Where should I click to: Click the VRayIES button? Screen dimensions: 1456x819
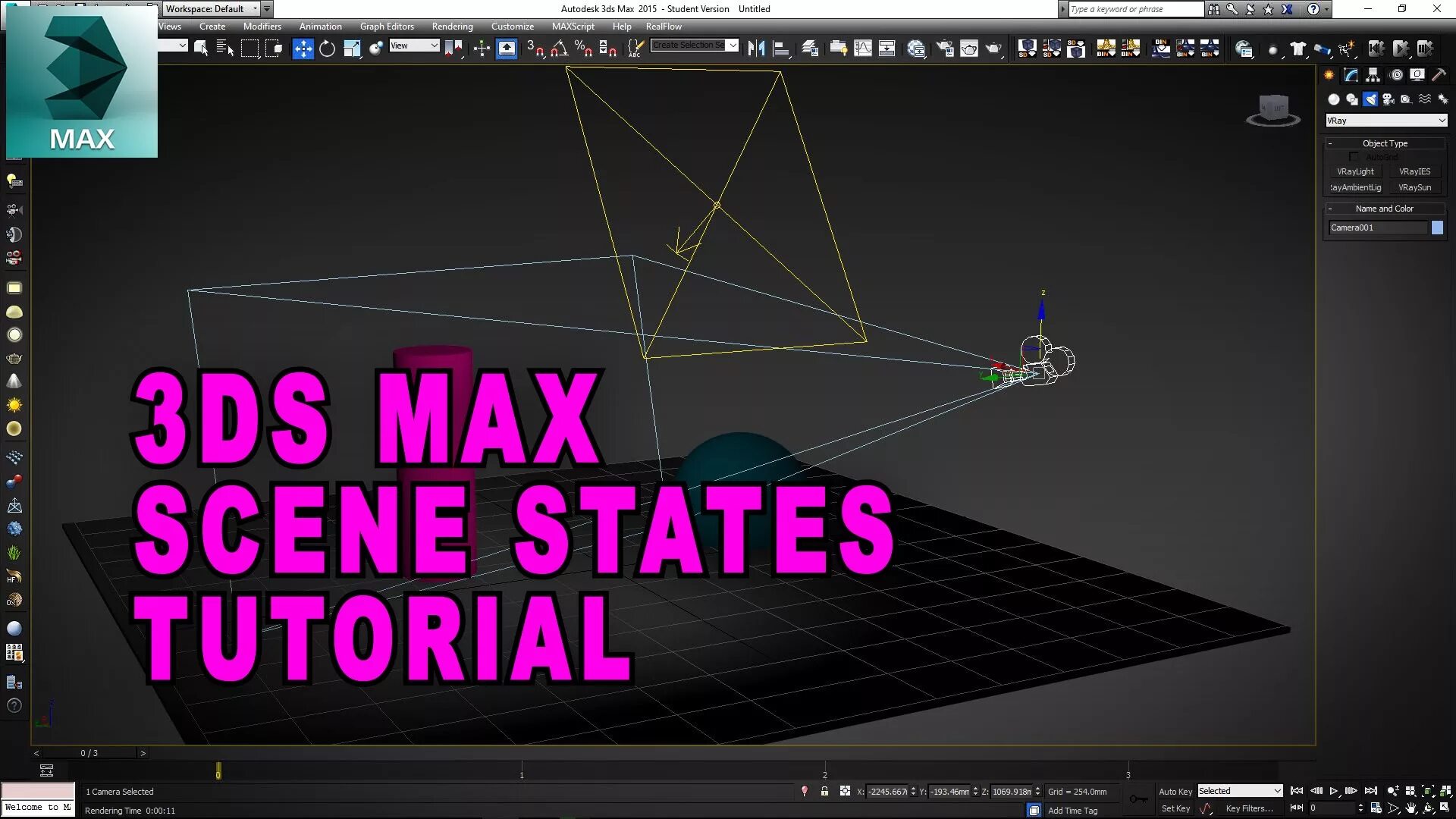tap(1414, 171)
